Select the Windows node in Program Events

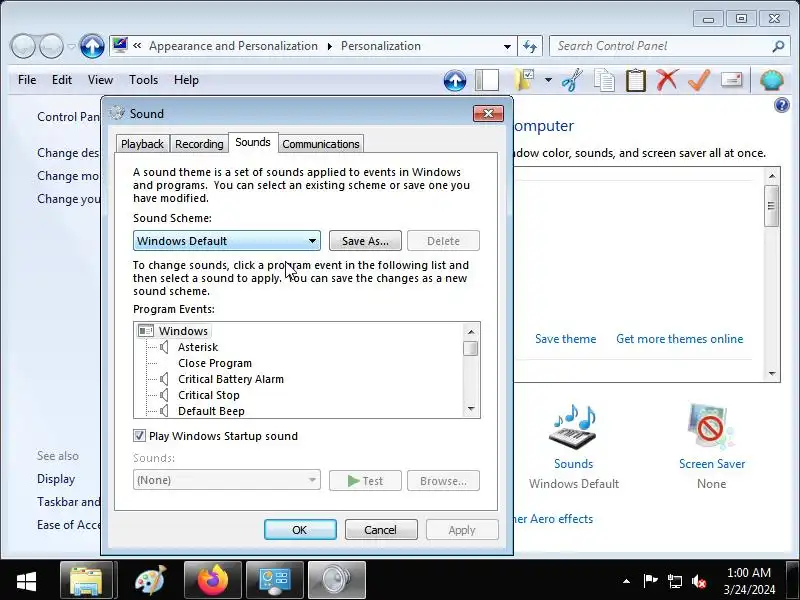183,331
